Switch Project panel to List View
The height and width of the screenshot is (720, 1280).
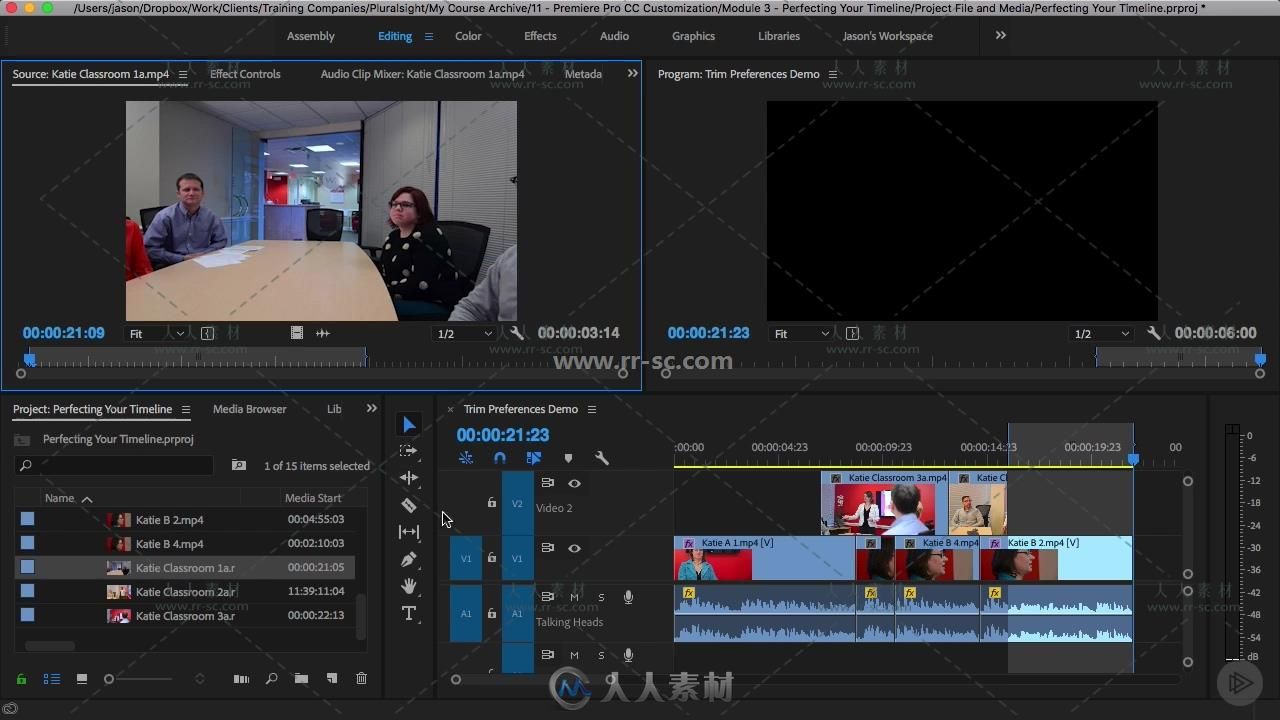[52, 679]
